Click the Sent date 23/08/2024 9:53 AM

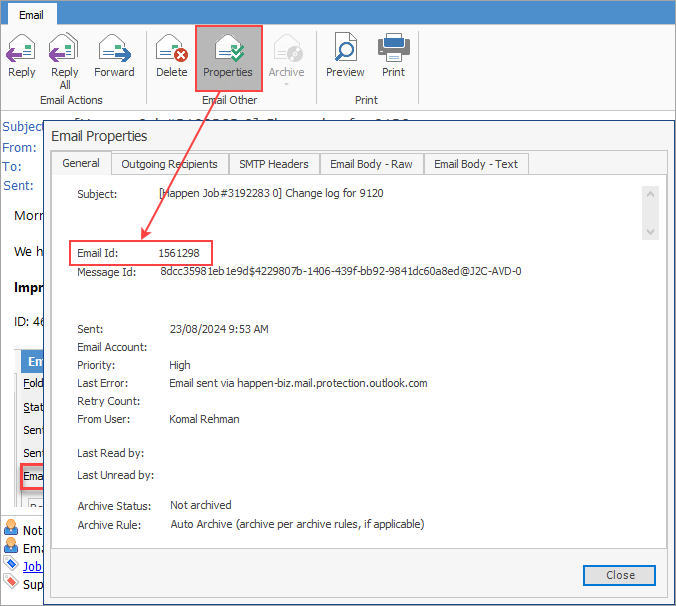pyautogui.click(x=219, y=329)
